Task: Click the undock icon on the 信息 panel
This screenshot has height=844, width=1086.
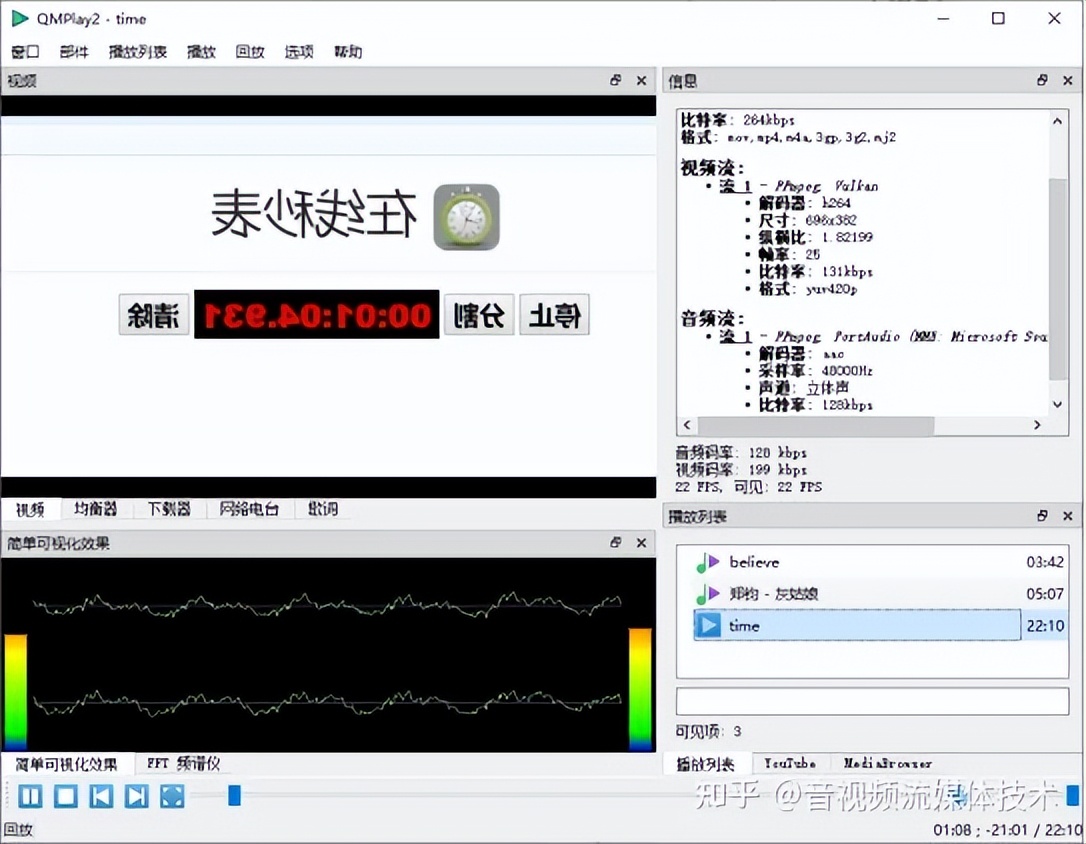Action: 1041,80
